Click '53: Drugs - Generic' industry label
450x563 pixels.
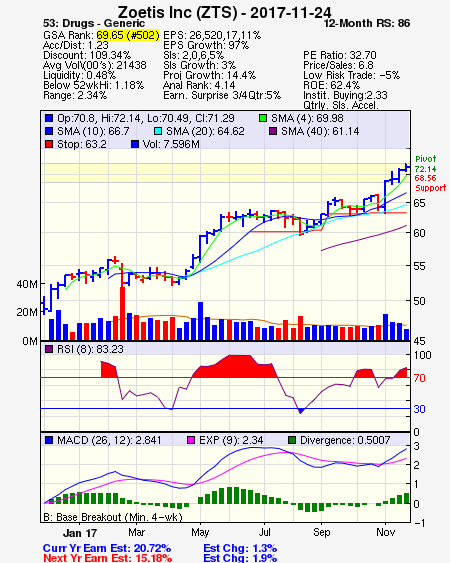94,23
